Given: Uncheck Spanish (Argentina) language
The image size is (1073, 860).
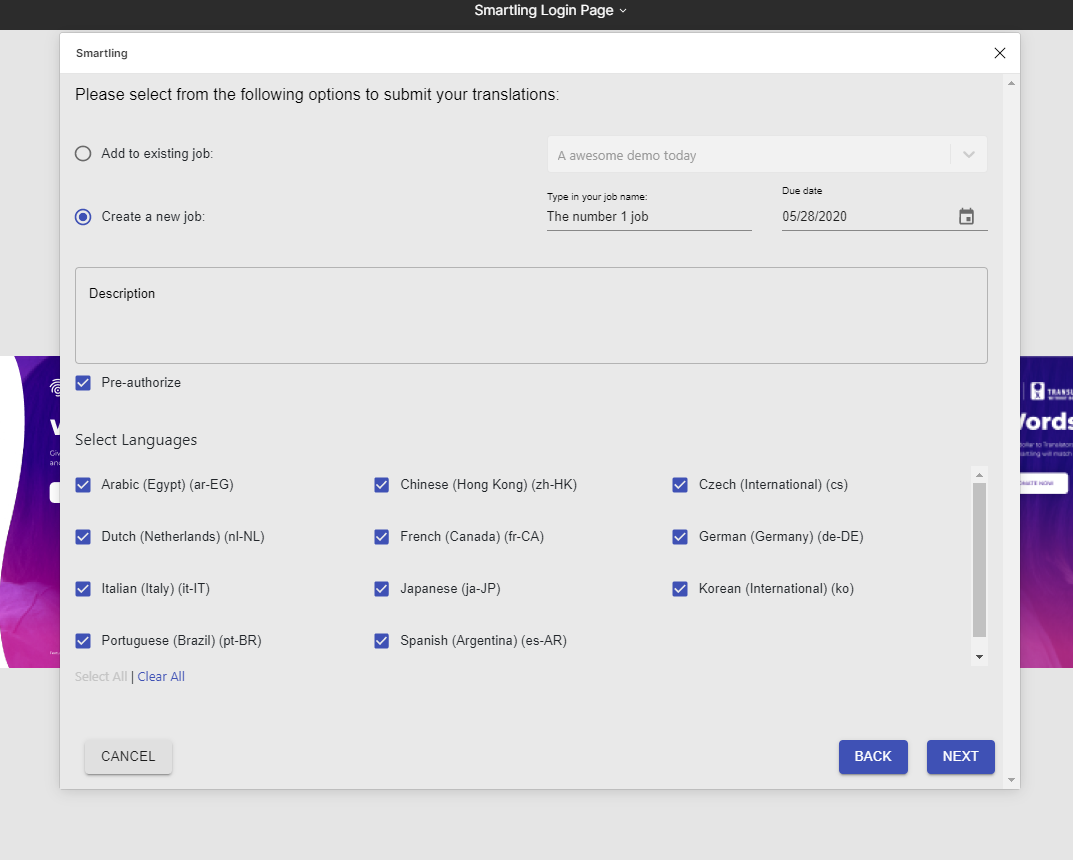Looking at the screenshot, I should [x=382, y=641].
